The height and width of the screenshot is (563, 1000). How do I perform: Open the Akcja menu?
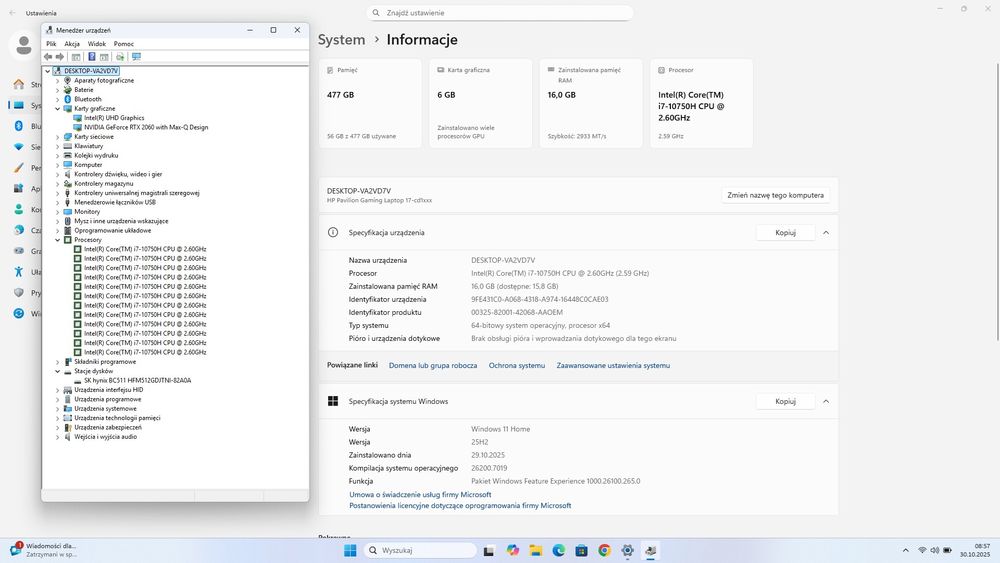click(72, 44)
